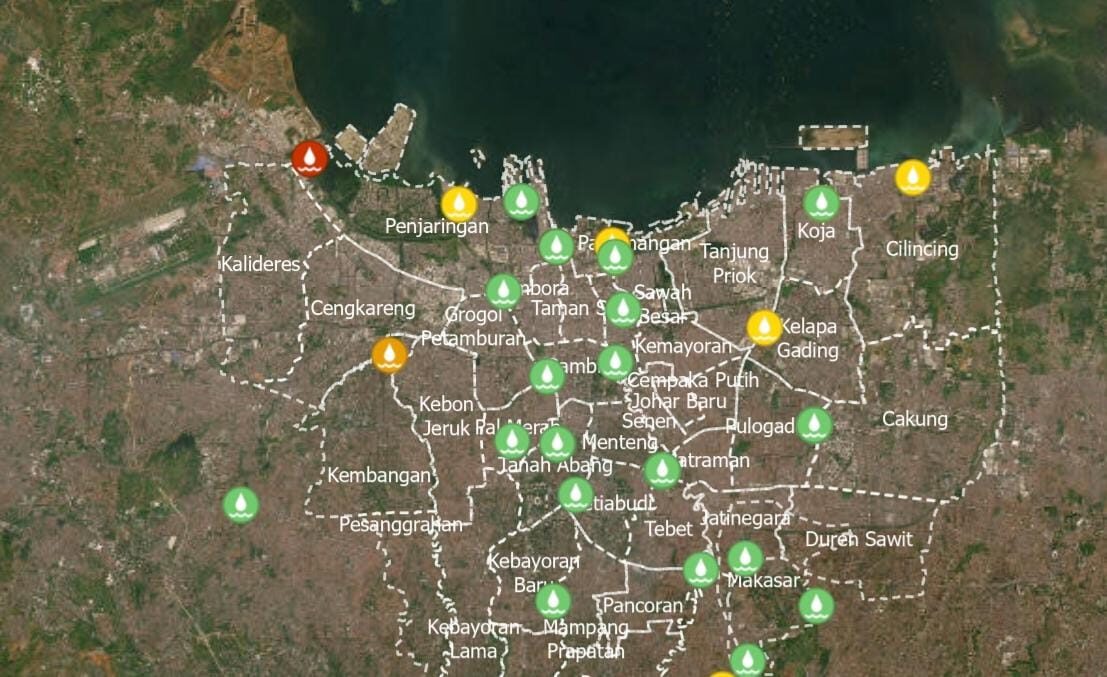Open green marker between Penjaringan and Pademangan labels
1107x677 pixels.
(x=556, y=246)
